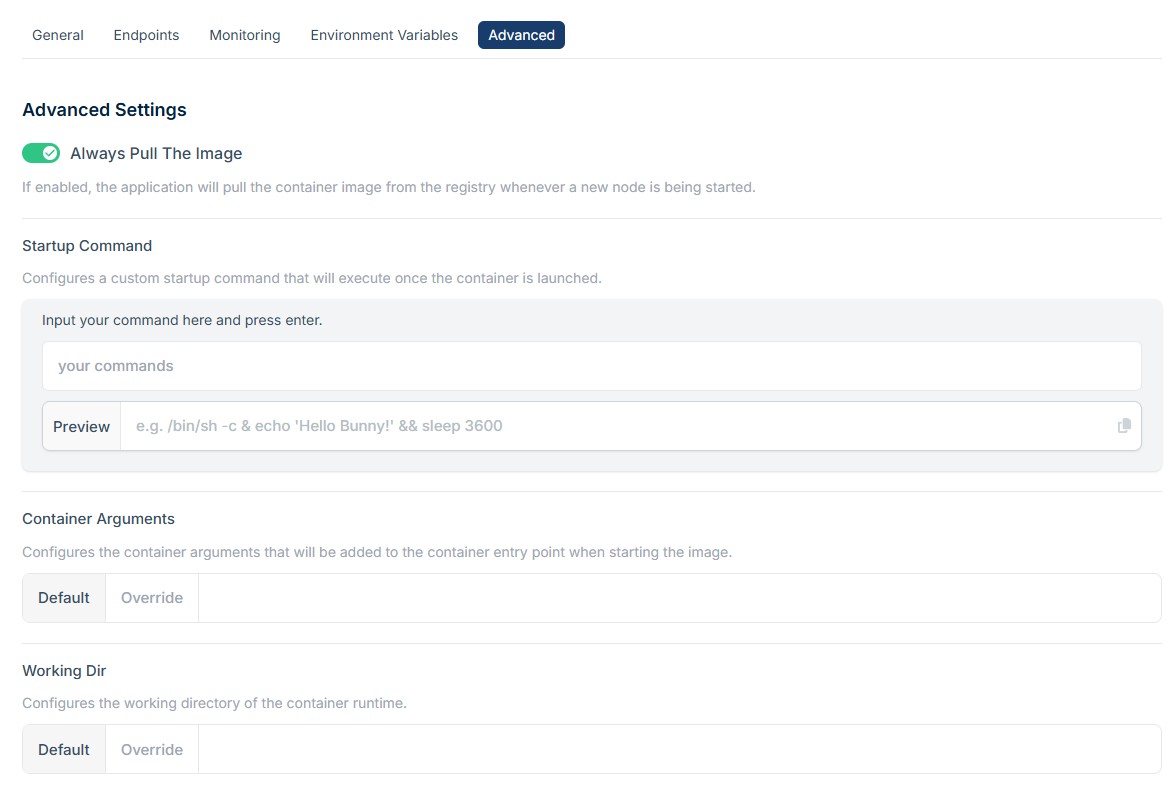Click 'Always Pull The Image' label
Viewport: 1174px width, 807px height.
pyautogui.click(x=156, y=153)
